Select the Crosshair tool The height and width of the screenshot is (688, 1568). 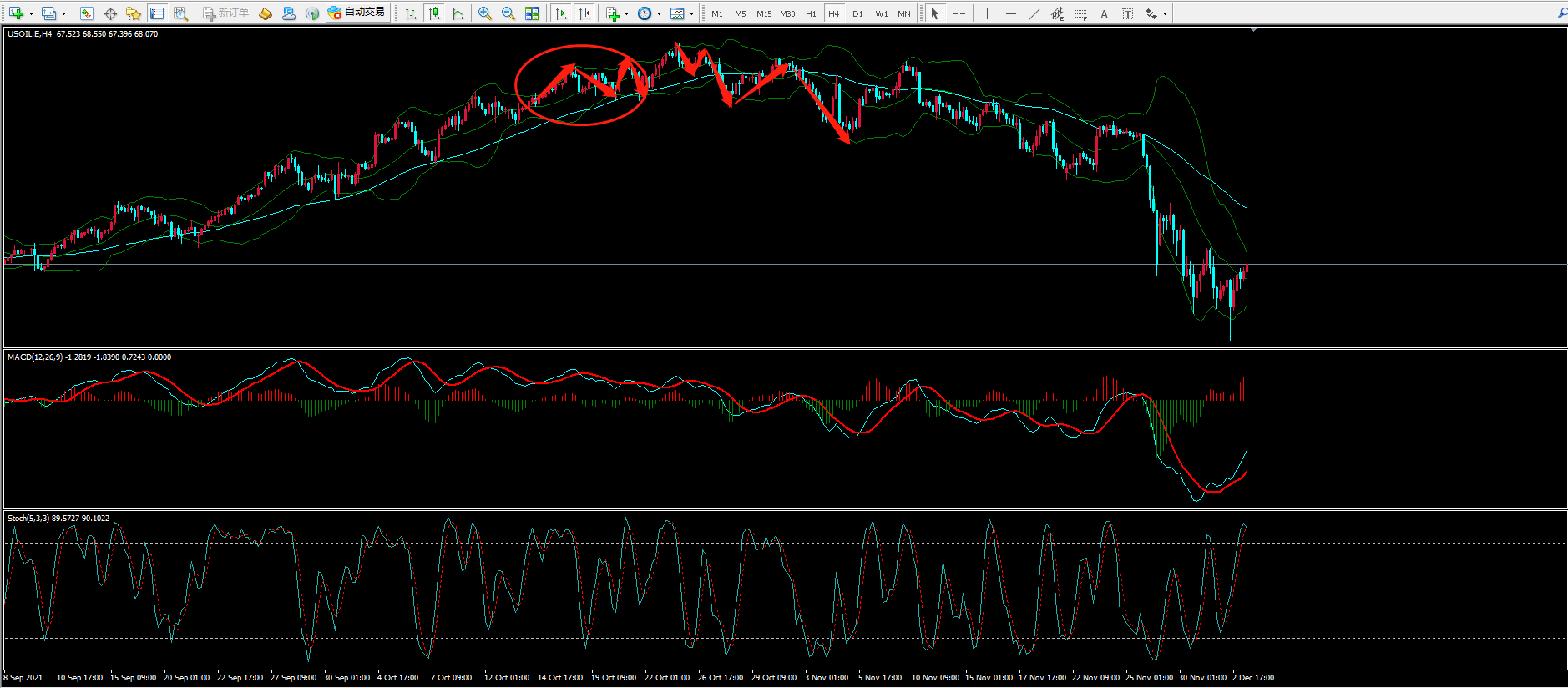pyautogui.click(x=959, y=13)
